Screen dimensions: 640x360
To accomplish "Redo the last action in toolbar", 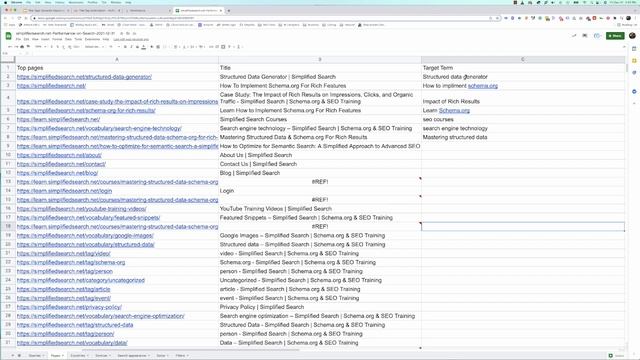I will [16, 47].
